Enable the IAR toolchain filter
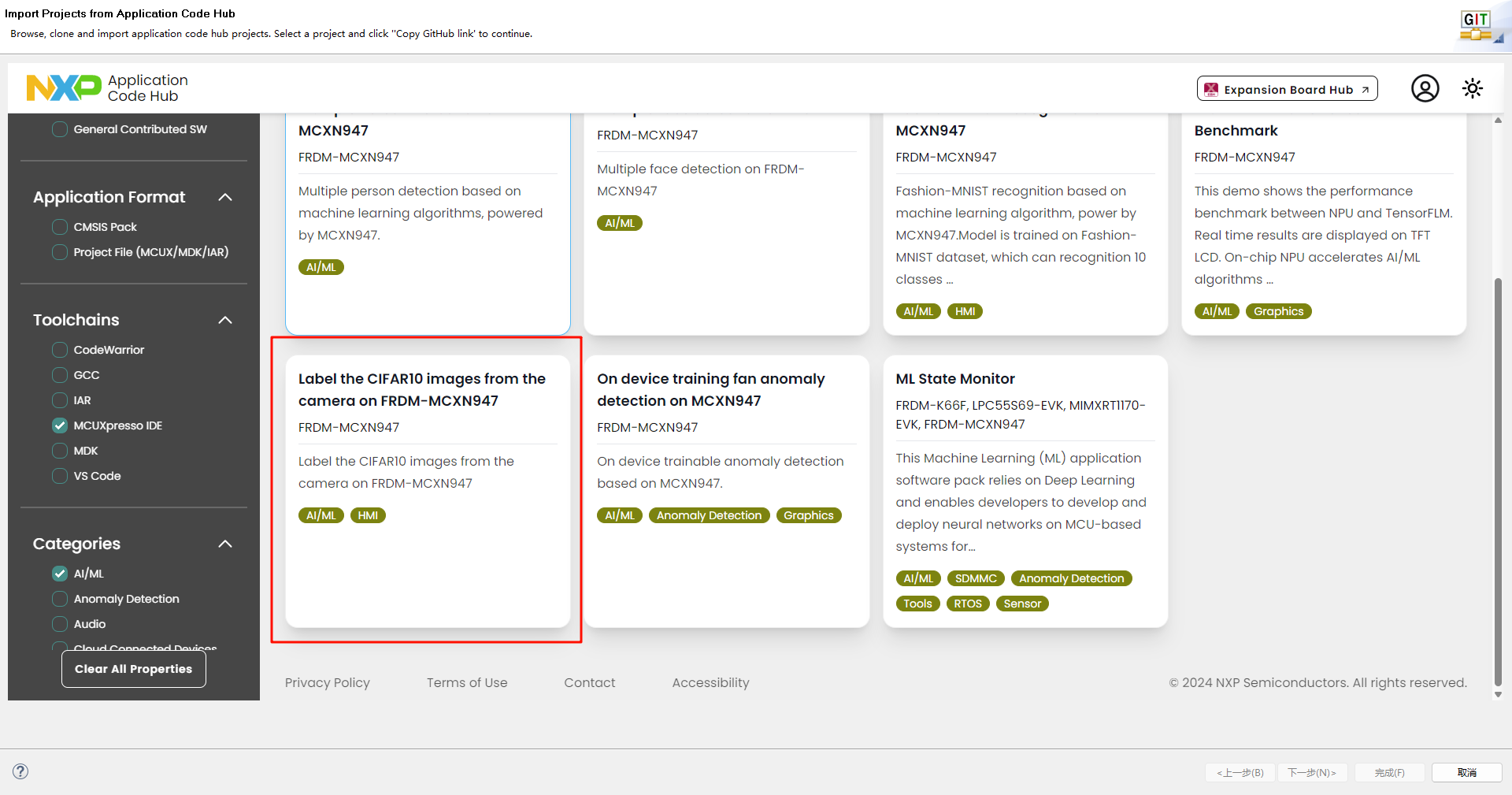 (x=60, y=400)
